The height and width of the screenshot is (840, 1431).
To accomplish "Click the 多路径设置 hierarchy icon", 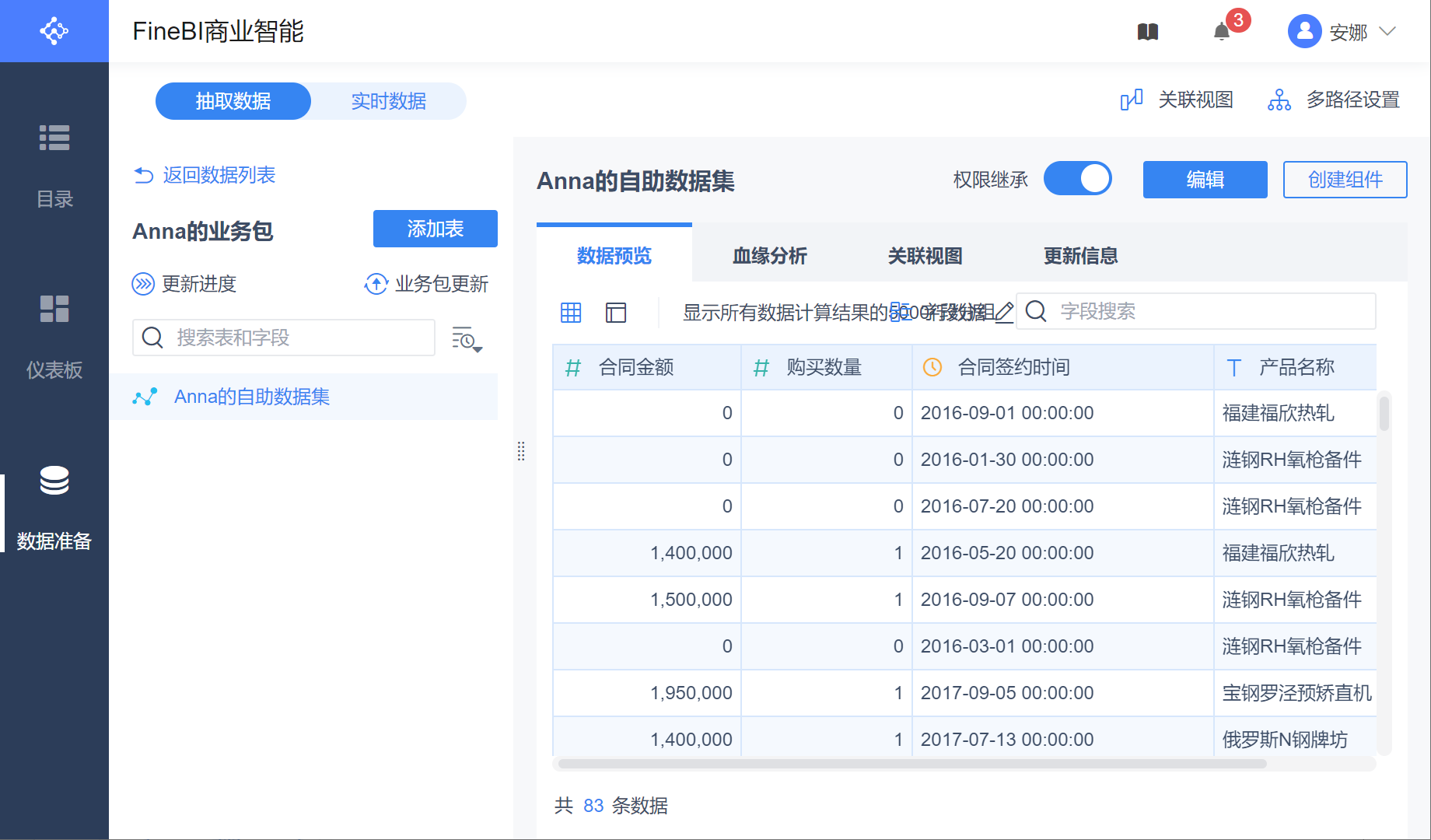I will pos(1279,100).
